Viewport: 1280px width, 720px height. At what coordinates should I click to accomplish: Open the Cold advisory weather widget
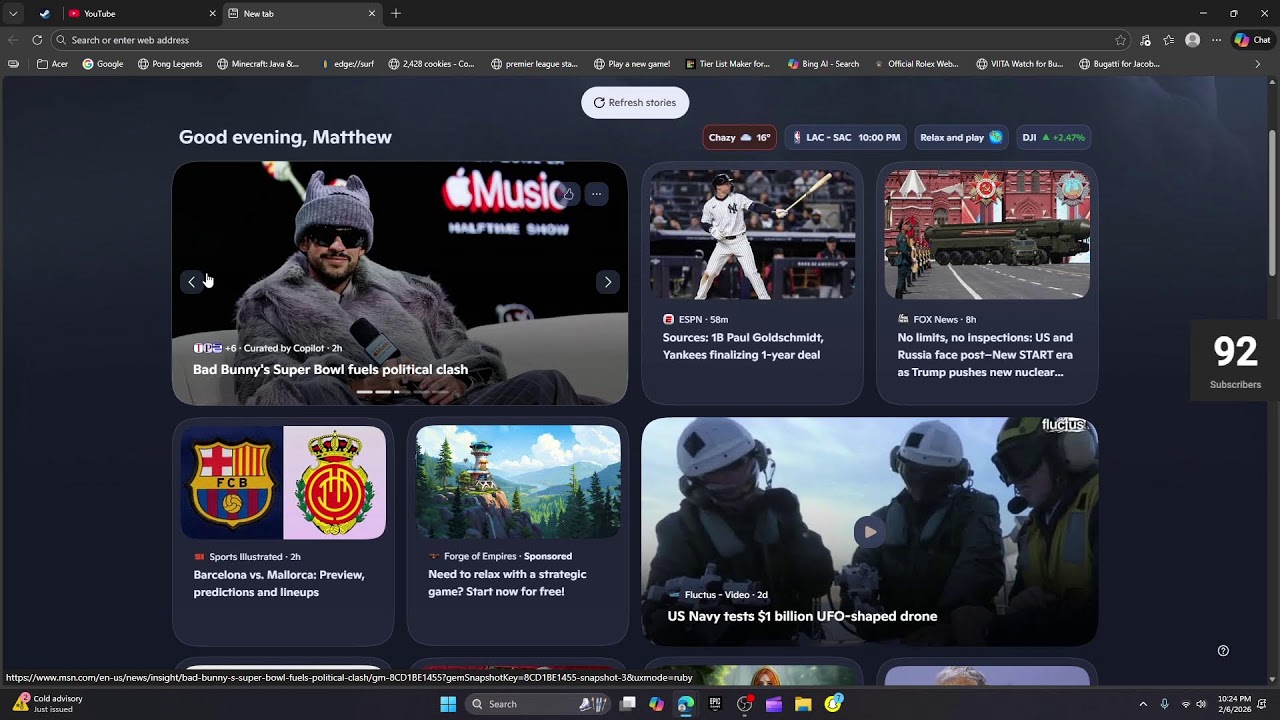tap(50, 704)
